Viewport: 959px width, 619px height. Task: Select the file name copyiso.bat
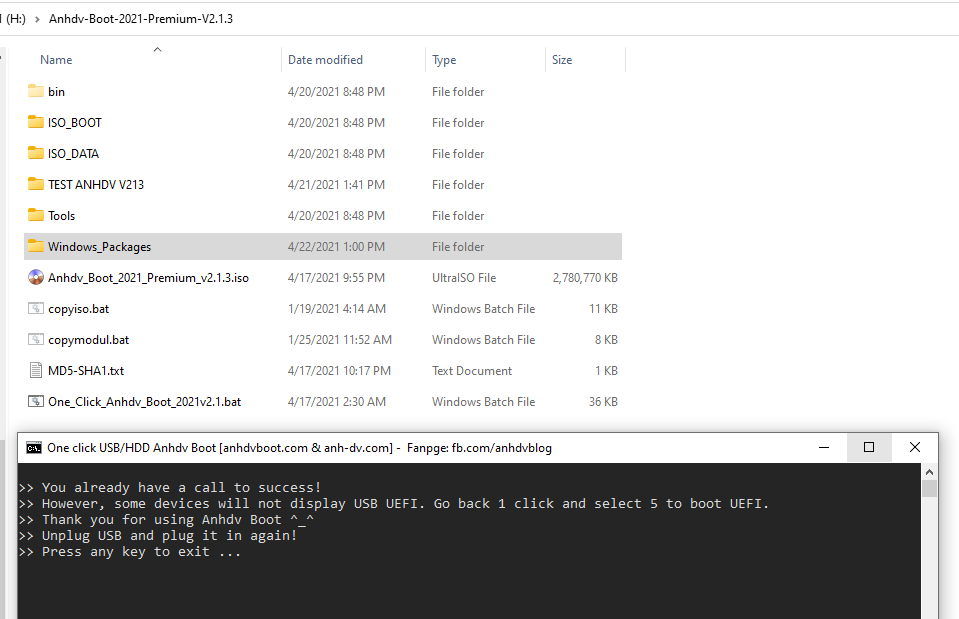(x=78, y=309)
